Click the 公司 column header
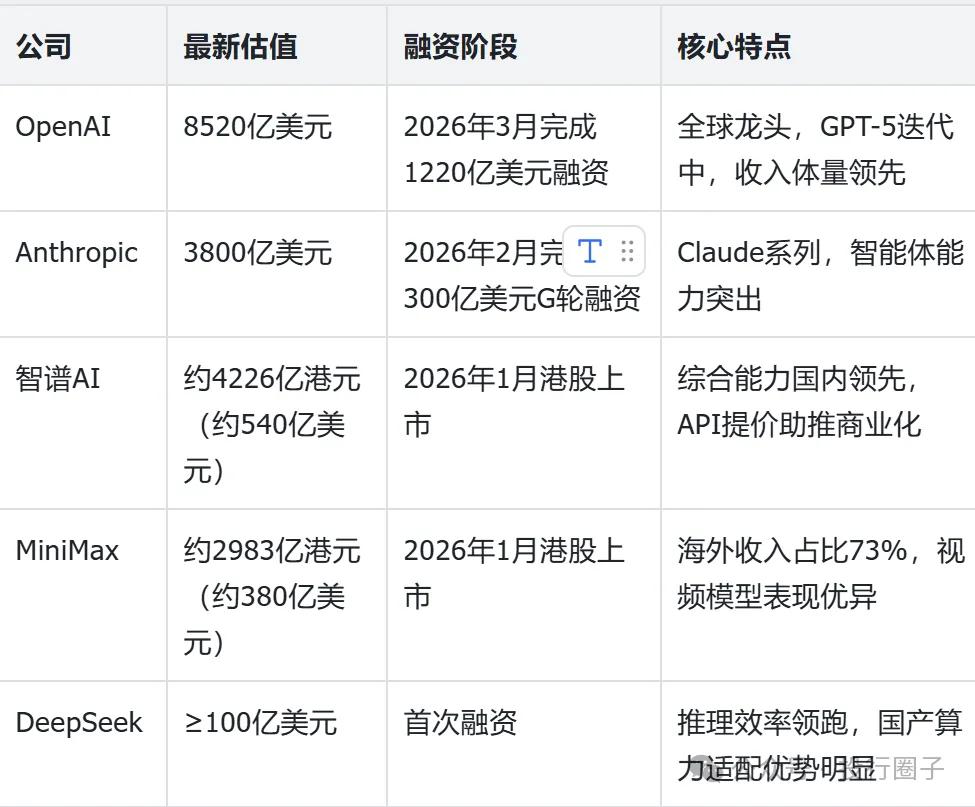This screenshot has height=807, width=975. point(42,46)
